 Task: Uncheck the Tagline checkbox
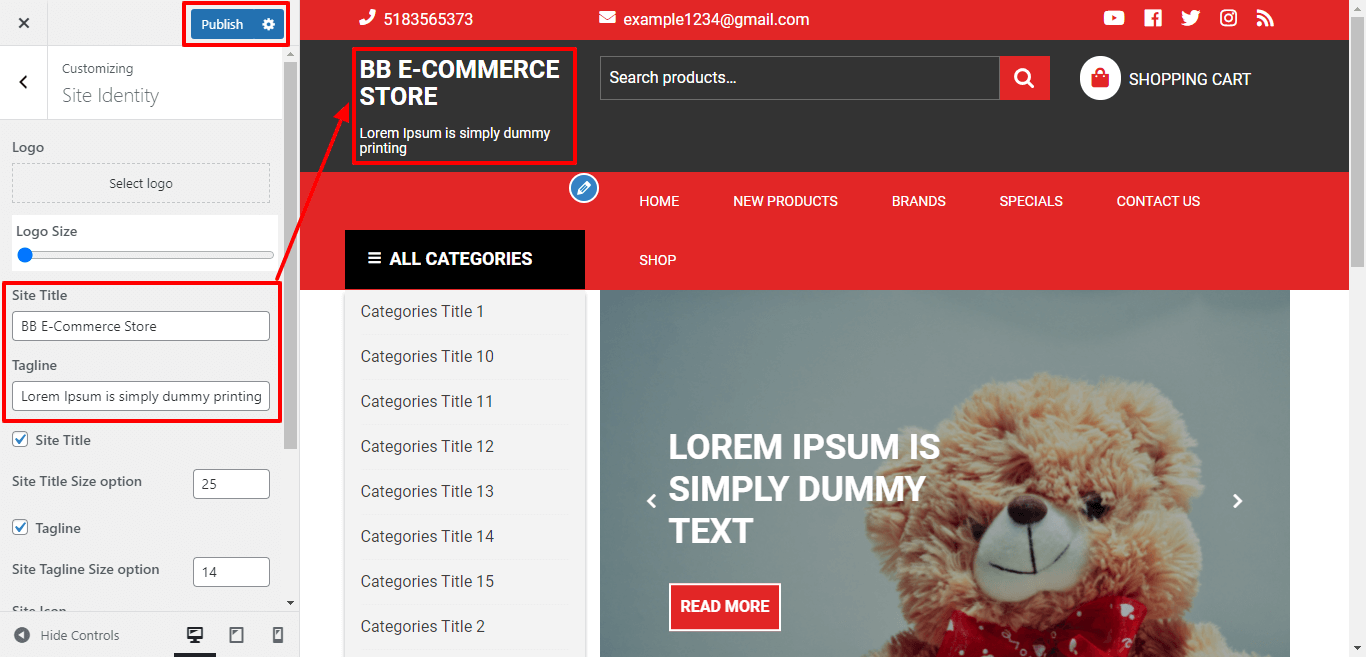click(x=20, y=528)
